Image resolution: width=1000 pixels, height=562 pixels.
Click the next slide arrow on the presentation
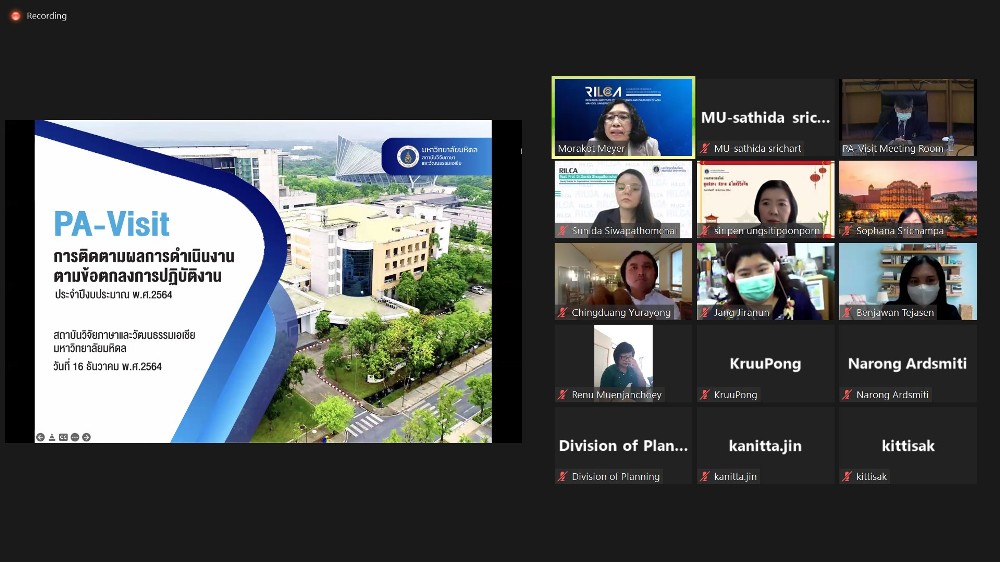coord(87,437)
